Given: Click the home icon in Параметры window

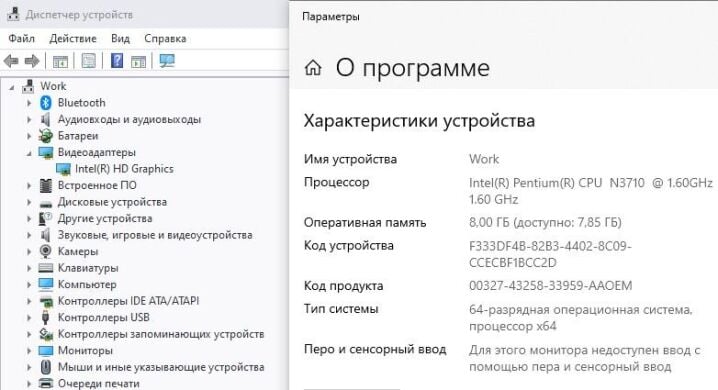Looking at the screenshot, I should coord(313,68).
